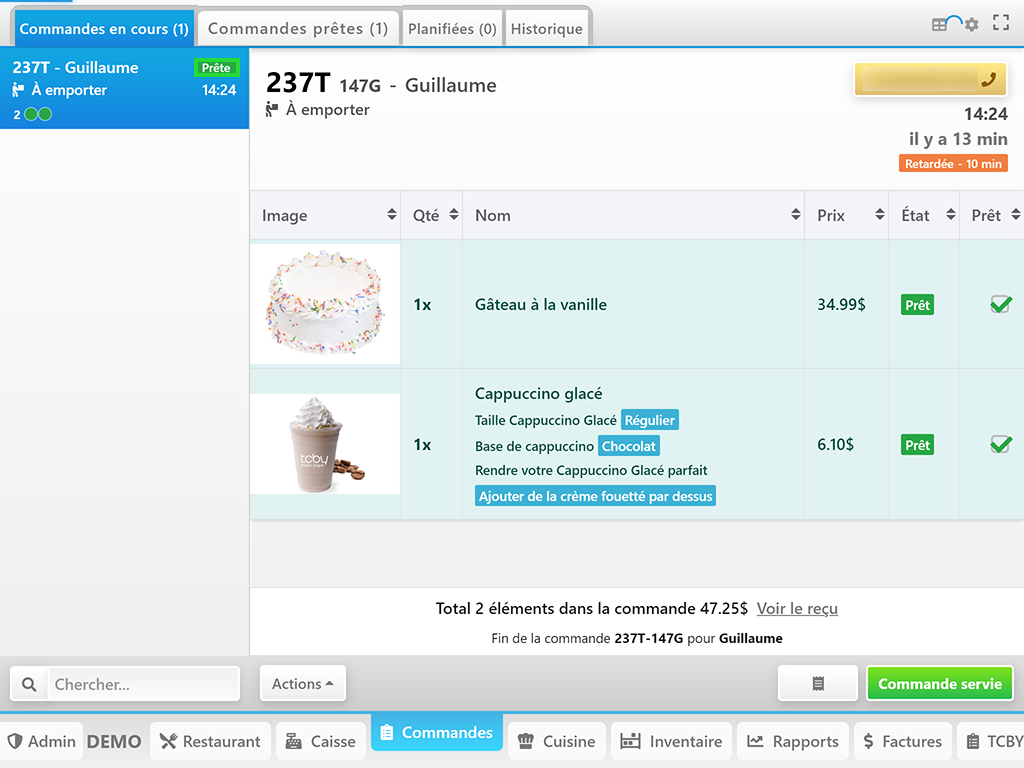Click the receipt print icon button
The image size is (1024, 768).
[x=818, y=684]
